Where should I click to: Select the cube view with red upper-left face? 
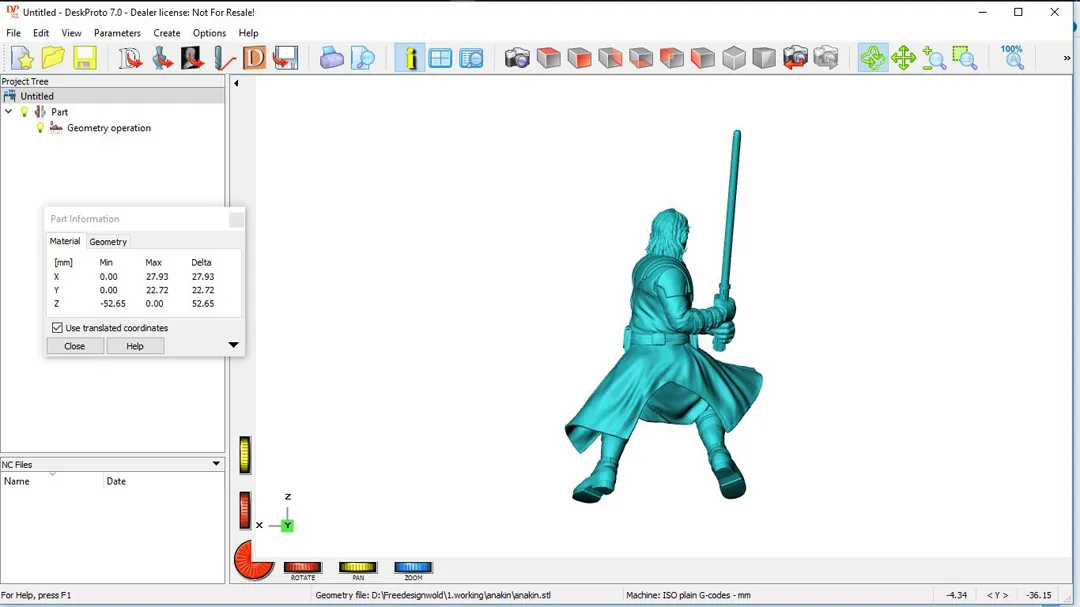pos(672,58)
